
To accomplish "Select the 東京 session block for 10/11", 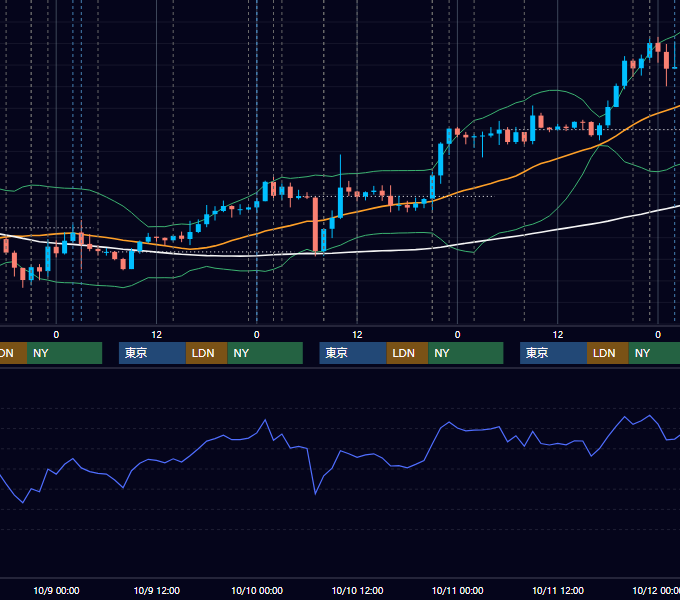I will pos(553,353).
